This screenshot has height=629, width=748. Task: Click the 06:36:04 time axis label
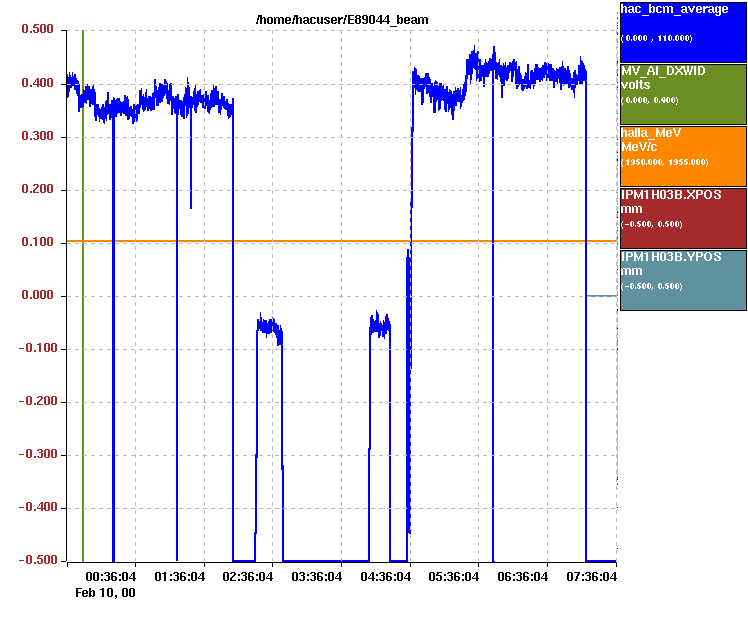(x=522, y=576)
